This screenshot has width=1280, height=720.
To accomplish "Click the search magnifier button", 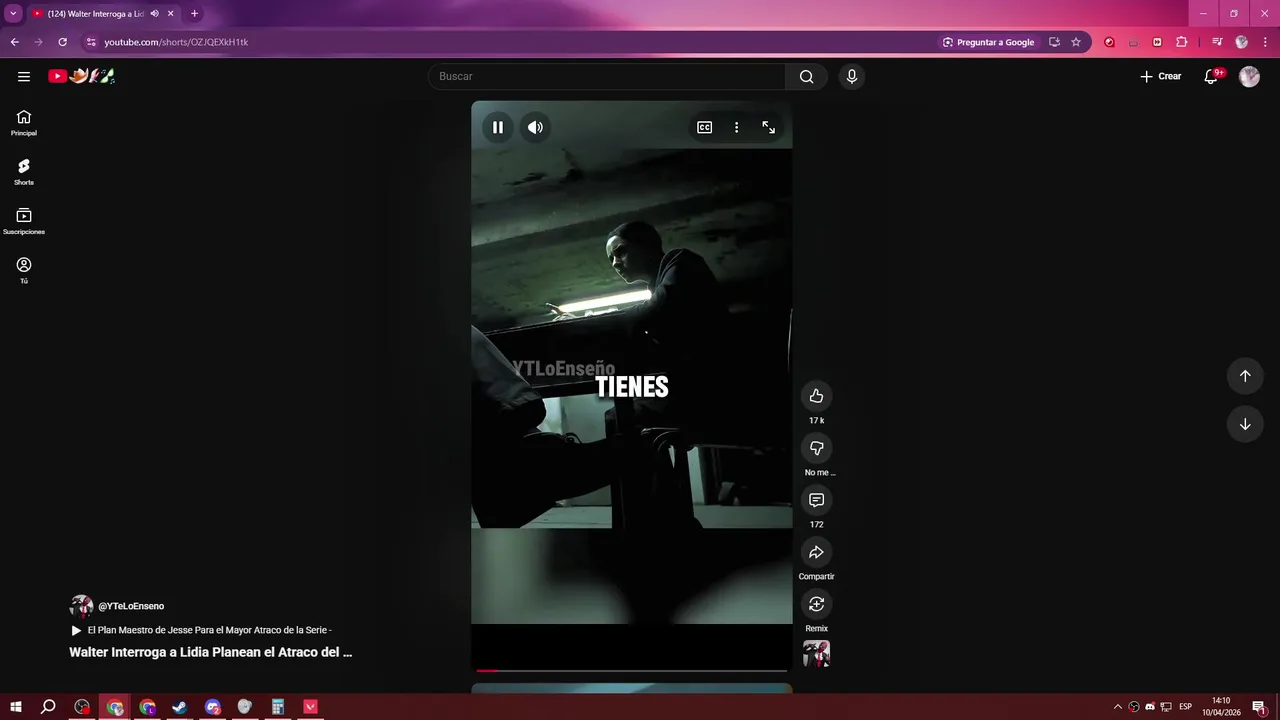I will tap(807, 76).
